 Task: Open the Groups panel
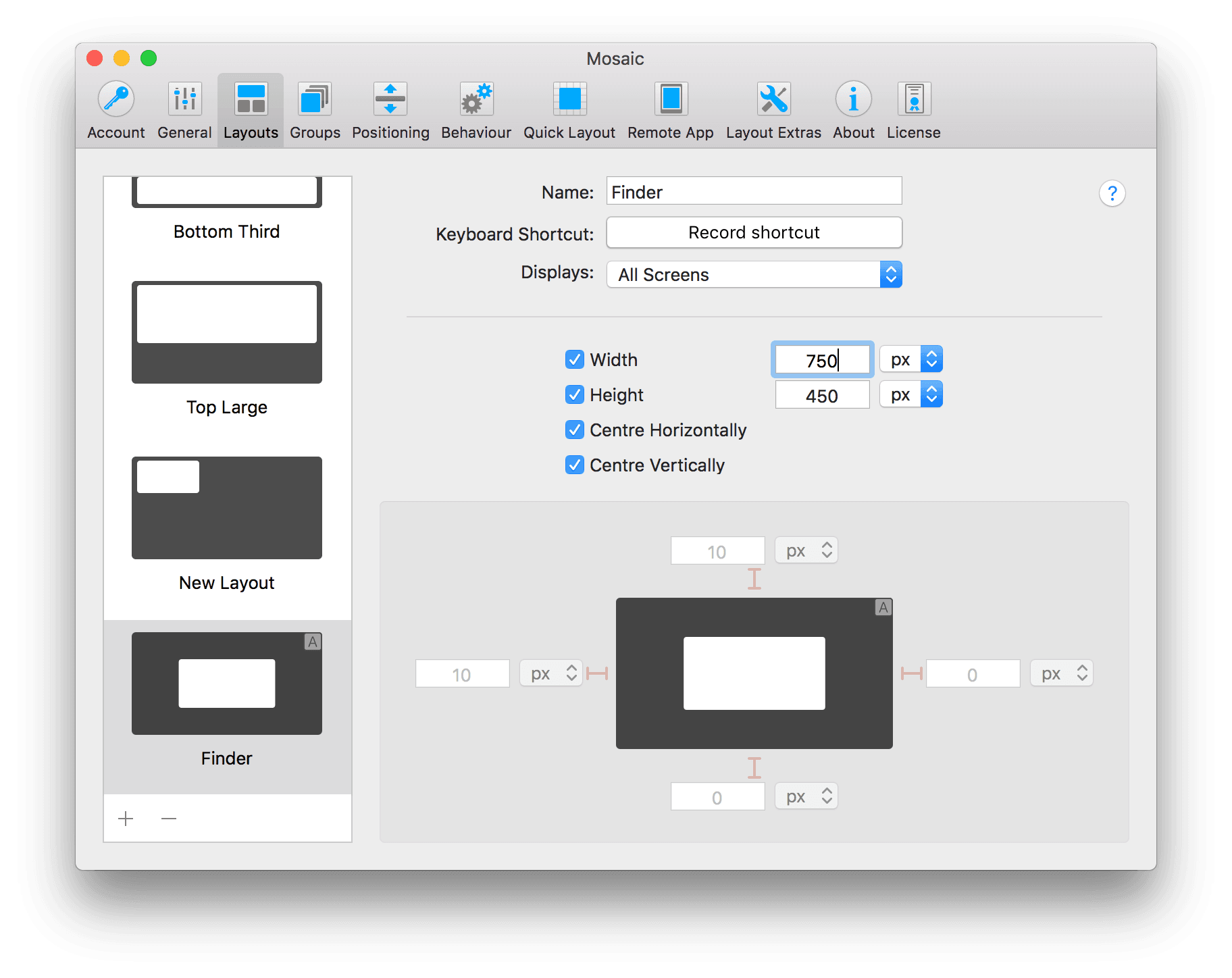click(313, 108)
